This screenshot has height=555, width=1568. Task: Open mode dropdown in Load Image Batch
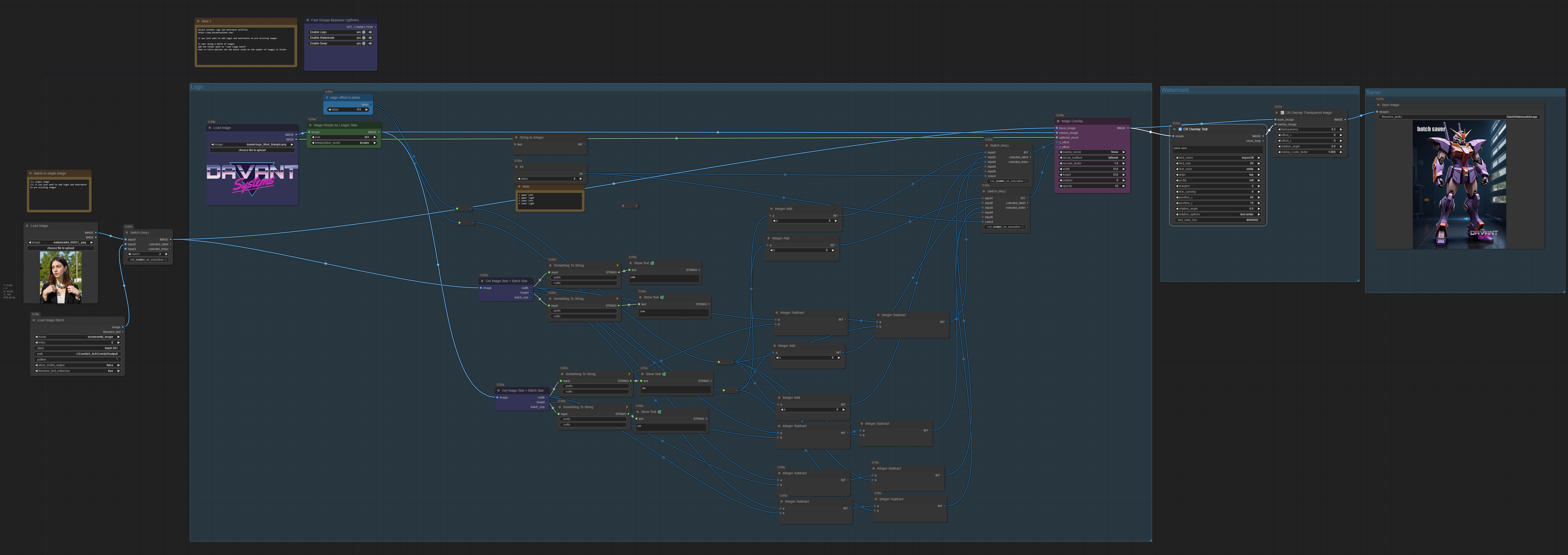[x=77, y=337]
